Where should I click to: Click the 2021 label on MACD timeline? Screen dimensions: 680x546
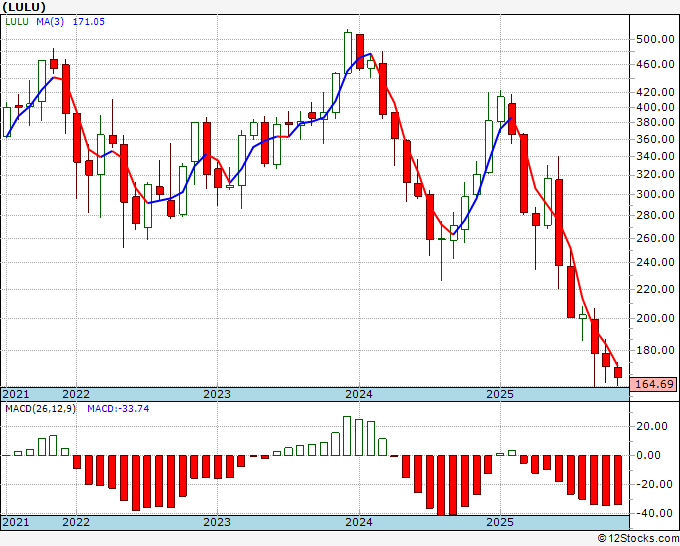[16, 522]
